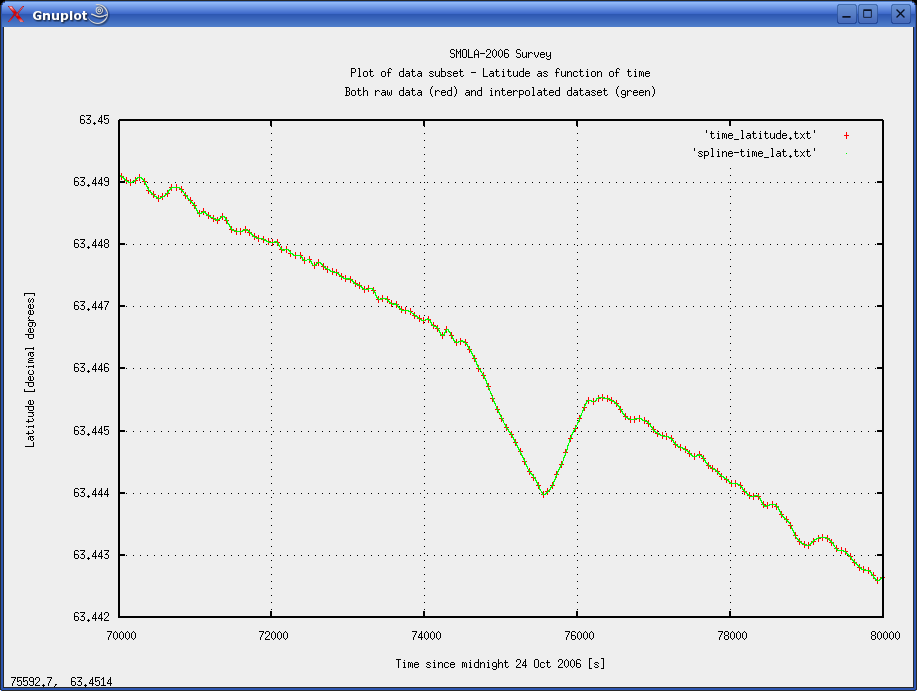Click the curve minimum near 75500 seconds

pyautogui.click(x=543, y=493)
